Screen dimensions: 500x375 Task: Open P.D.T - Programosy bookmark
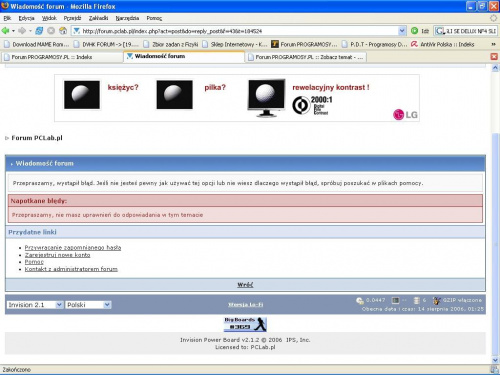tap(374, 44)
